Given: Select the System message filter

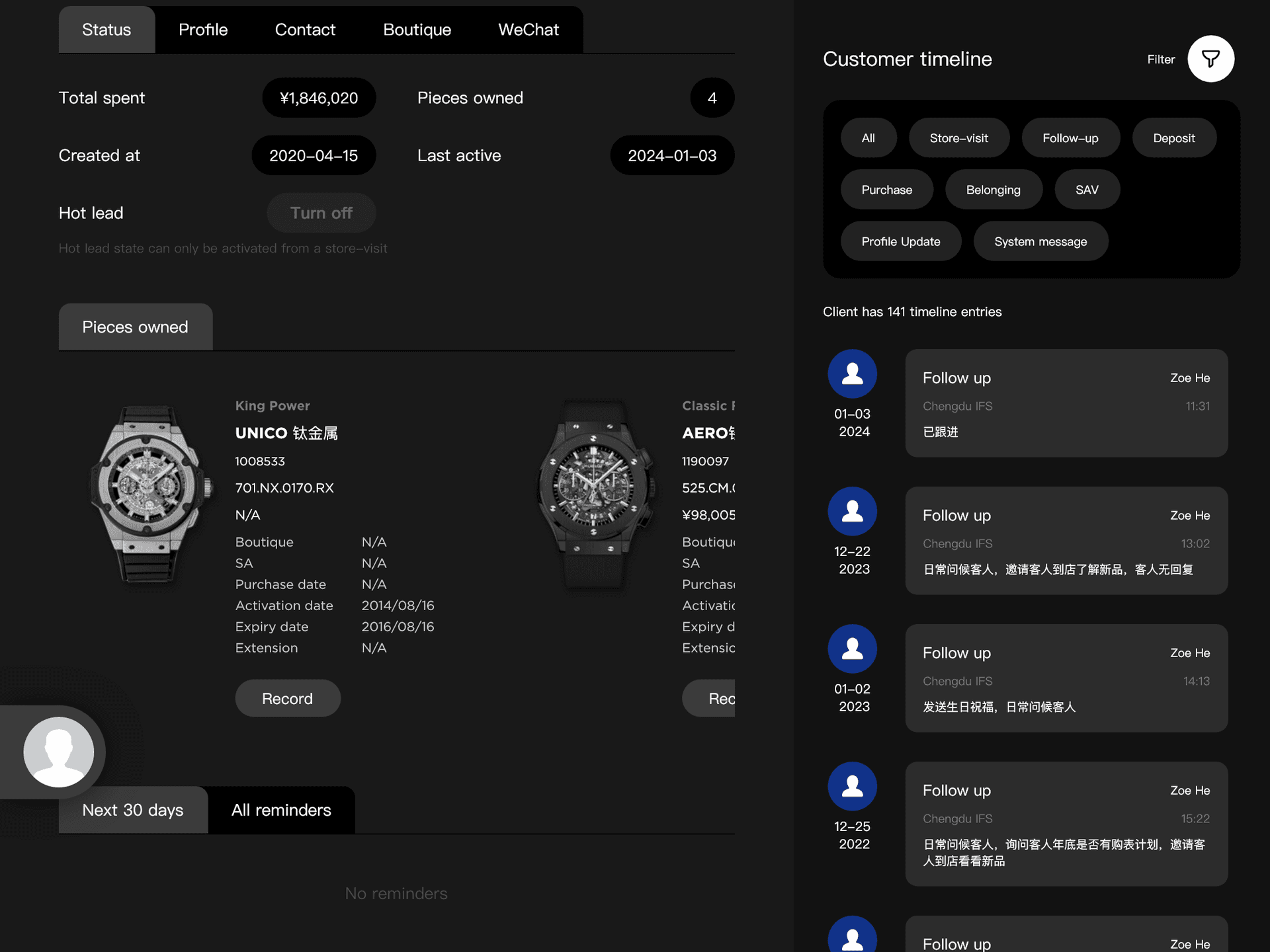Looking at the screenshot, I should pyautogui.click(x=1040, y=241).
